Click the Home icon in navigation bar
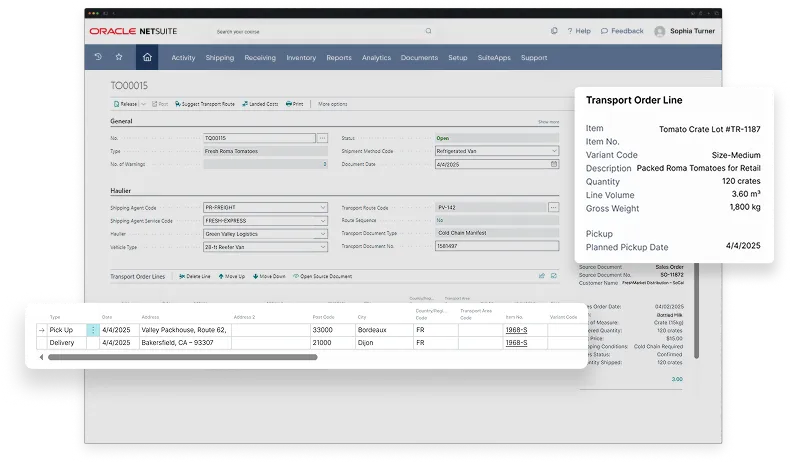 pyautogui.click(x=147, y=58)
